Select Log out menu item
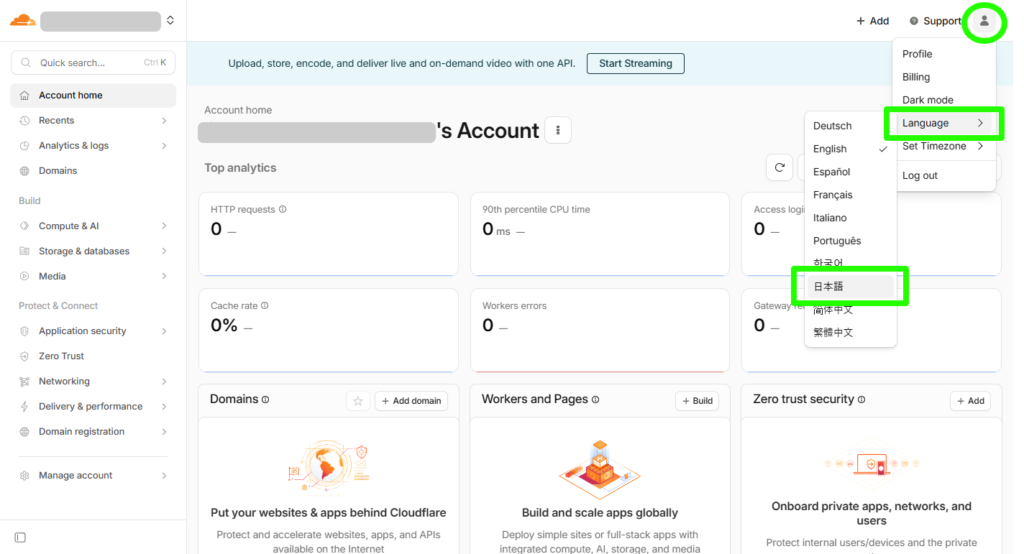1024x554 pixels. coord(920,176)
